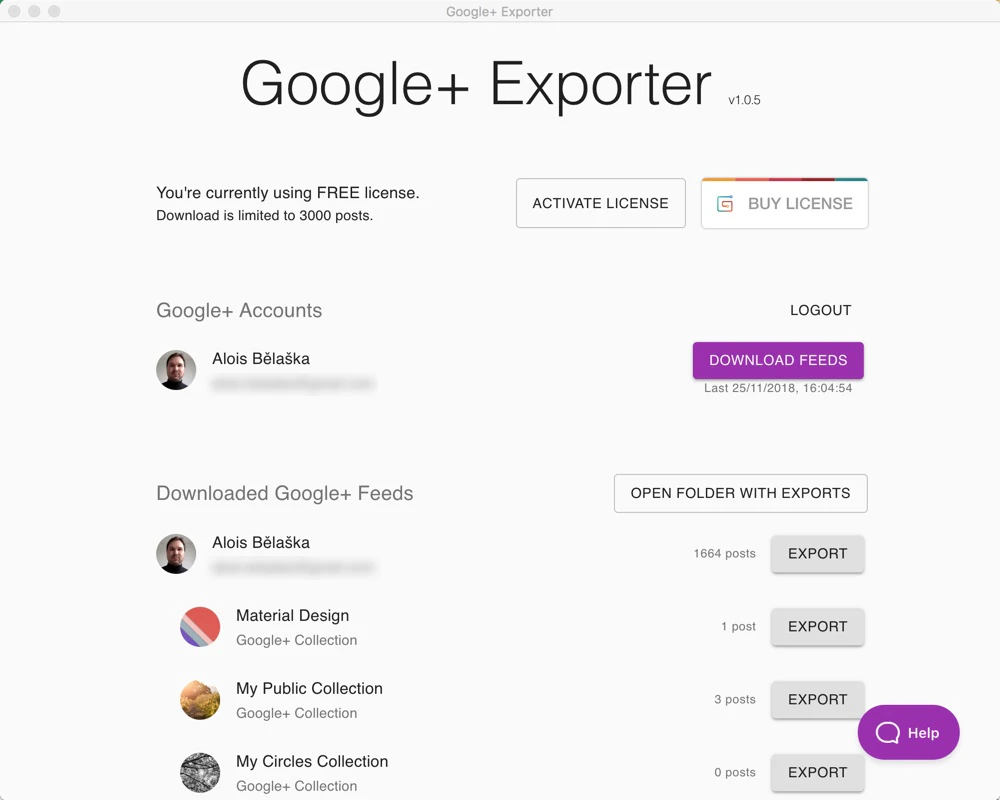Export the Material Design collection
This screenshot has width=1000, height=800.
click(817, 626)
